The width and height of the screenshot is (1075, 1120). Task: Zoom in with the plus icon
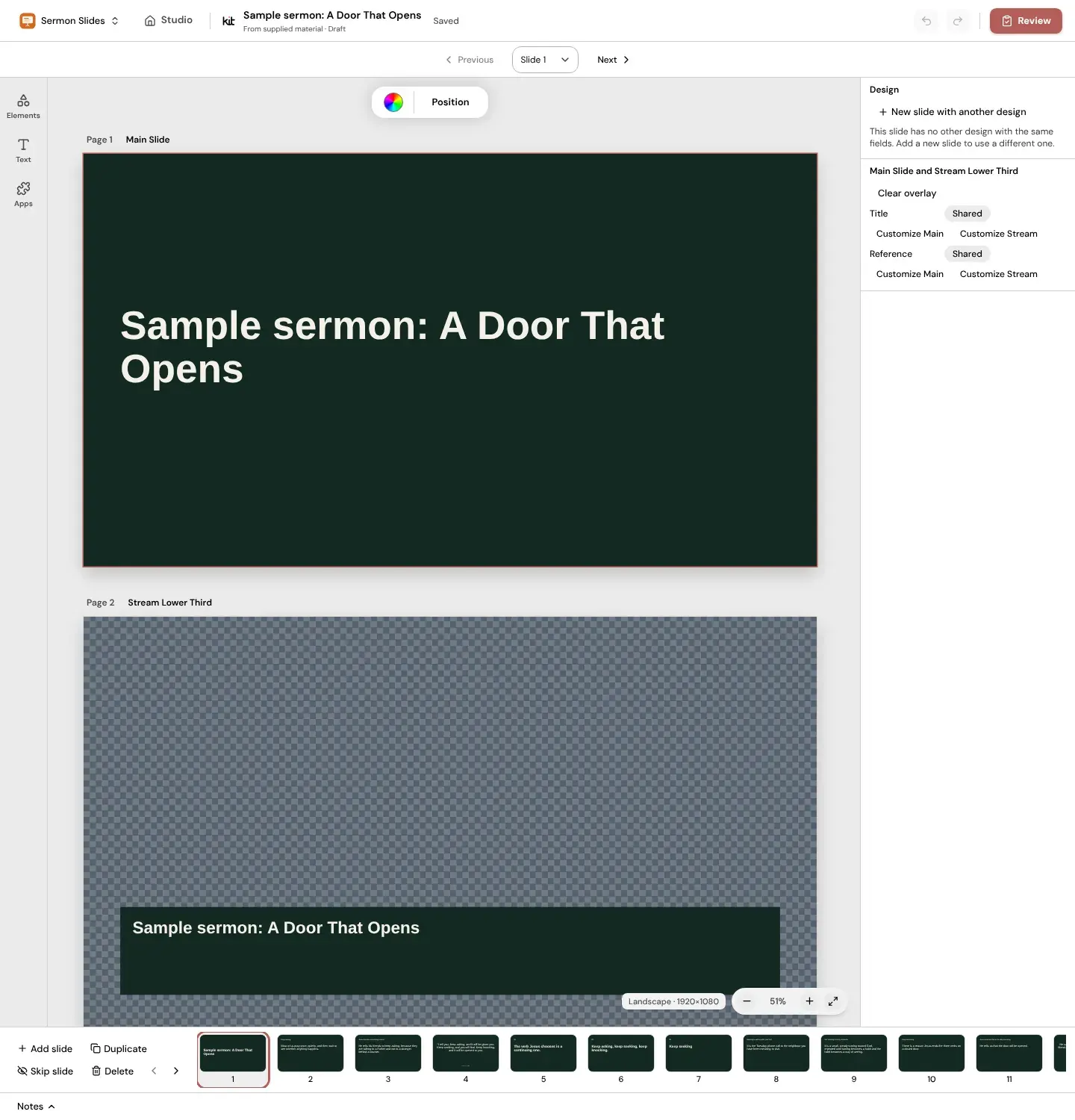coord(809,1001)
